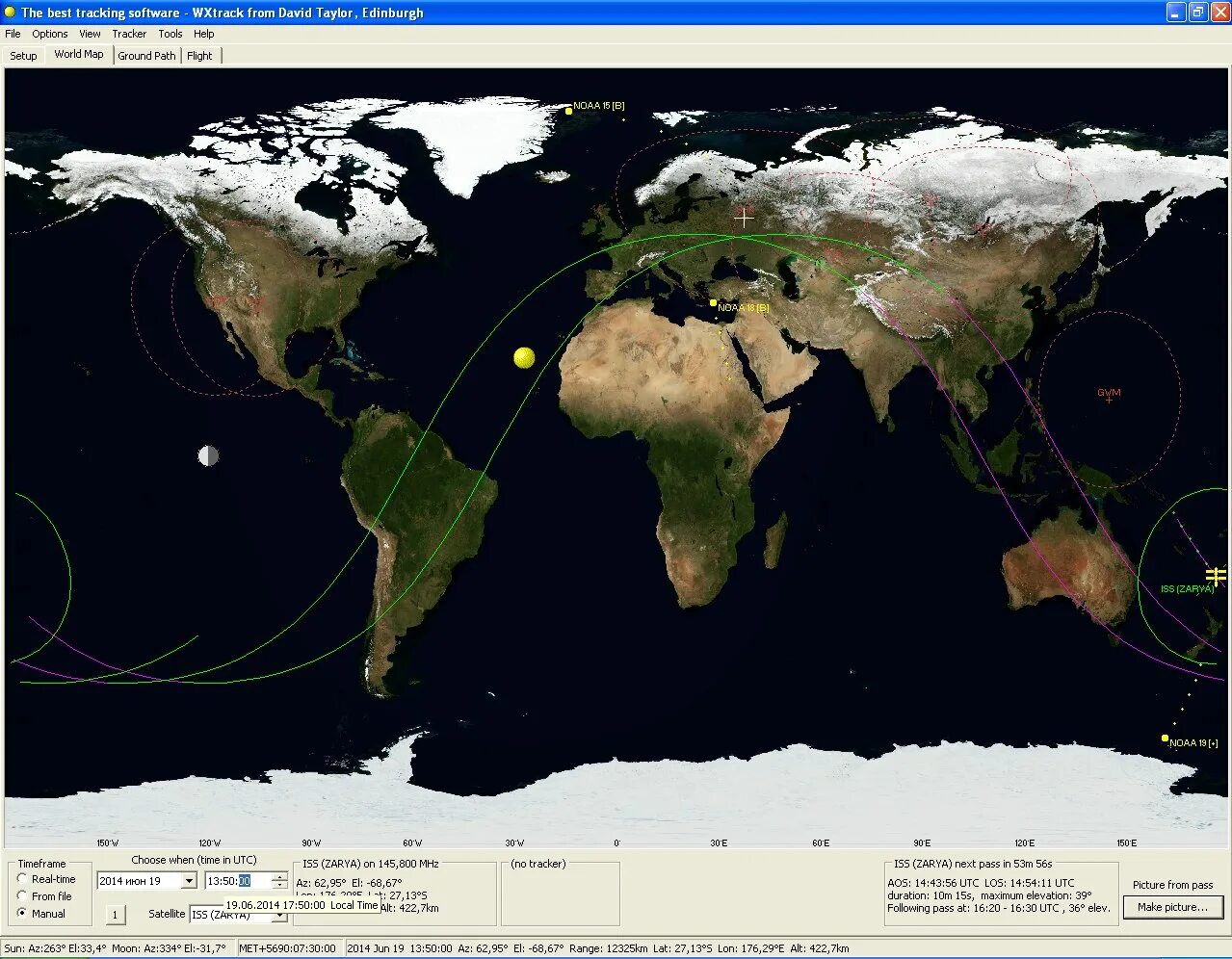Viewport: 1232px width, 959px height.
Task: Switch to the Ground Path tab
Action: tap(146, 55)
